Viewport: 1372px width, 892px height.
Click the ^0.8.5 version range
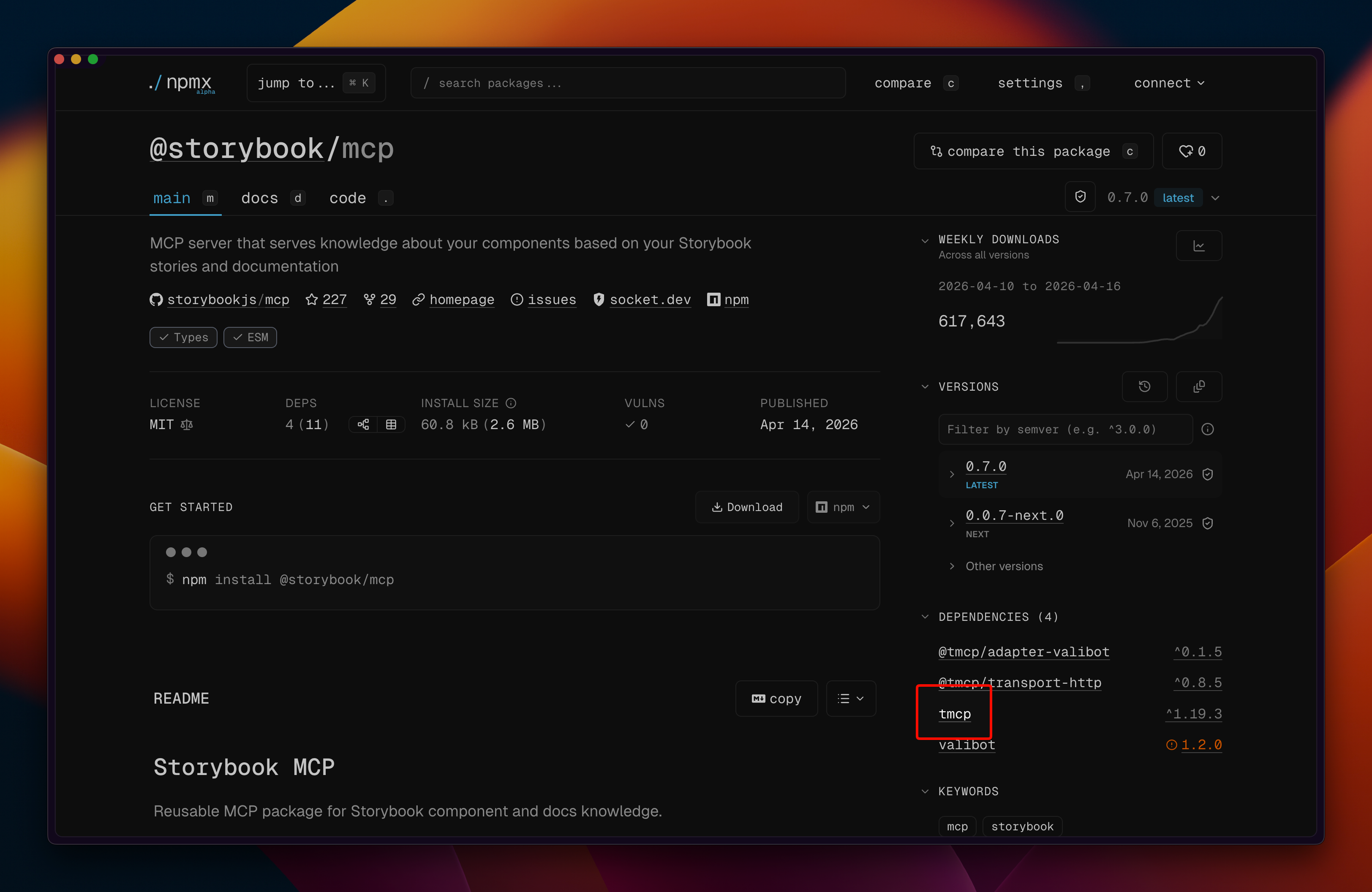click(1197, 683)
